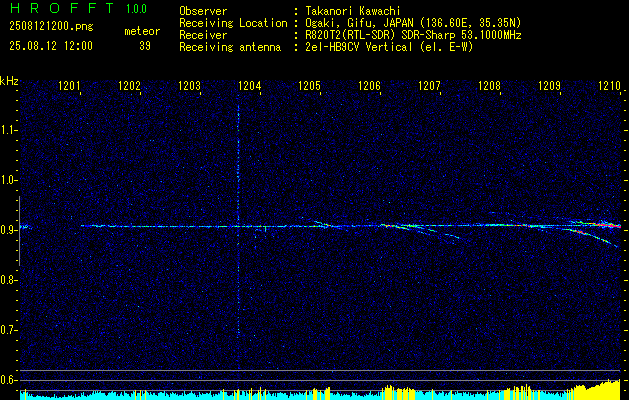Click the Ogaki, Gifu, JAPAN coordinates text
The height and width of the screenshot is (400, 629).
pos(413,23)
